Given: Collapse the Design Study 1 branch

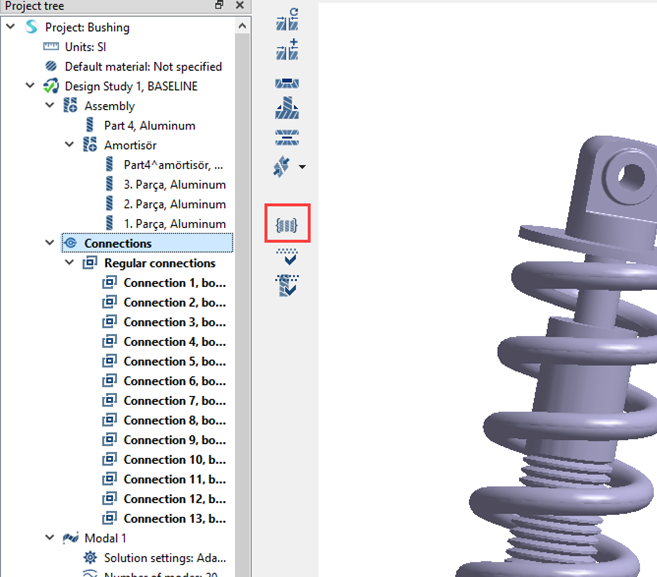Looking at the screenshot, I should click(31, 87).
